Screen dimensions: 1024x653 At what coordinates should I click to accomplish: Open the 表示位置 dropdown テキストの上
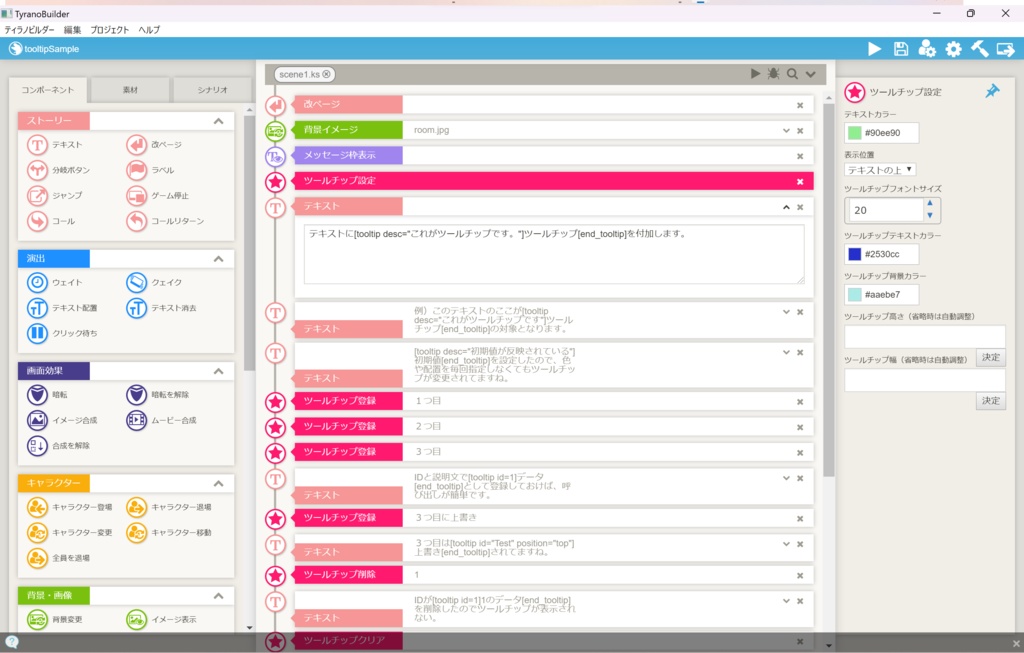pyautogui.click(x=880, y=170)
